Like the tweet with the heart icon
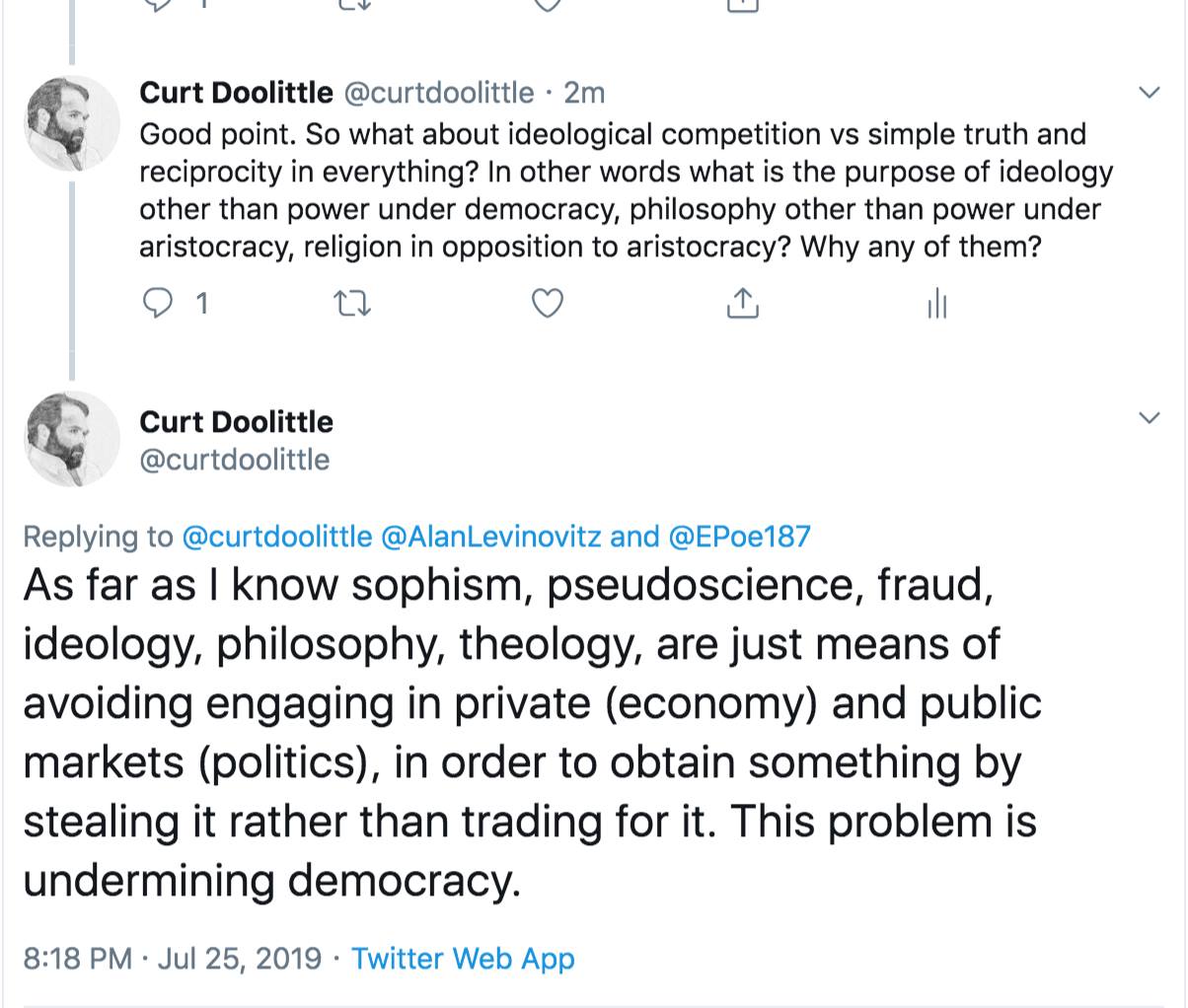 pyautogui.click(x=548, y=305)
